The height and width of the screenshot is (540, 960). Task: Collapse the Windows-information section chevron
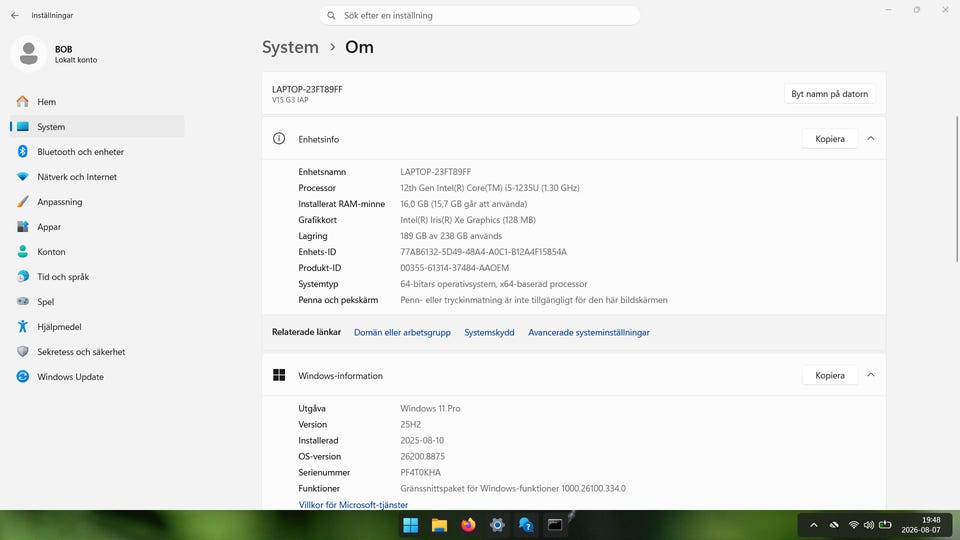(871, 375)
